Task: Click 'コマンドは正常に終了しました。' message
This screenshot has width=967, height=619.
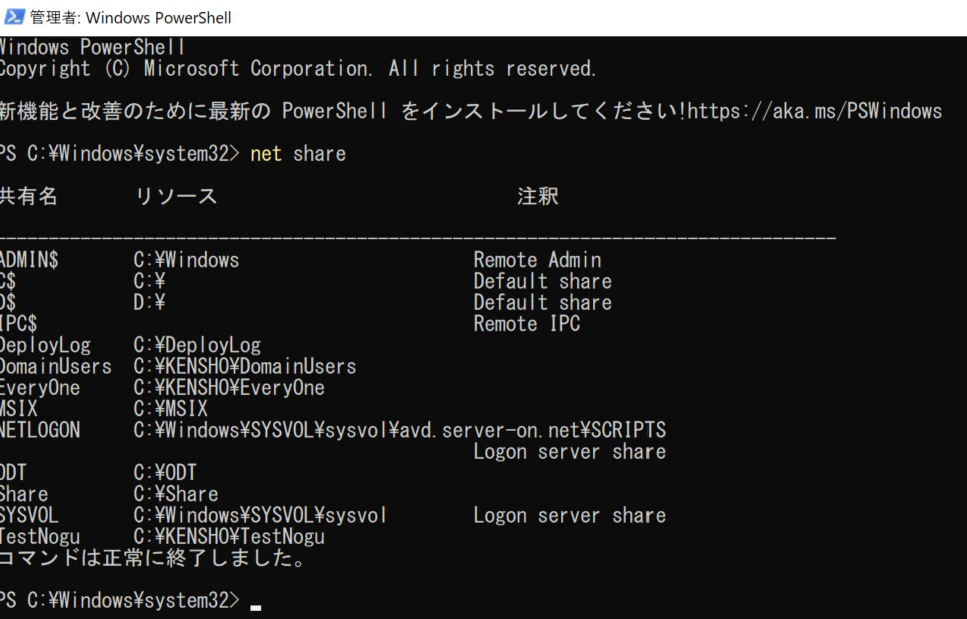Action: coord(152,558)
